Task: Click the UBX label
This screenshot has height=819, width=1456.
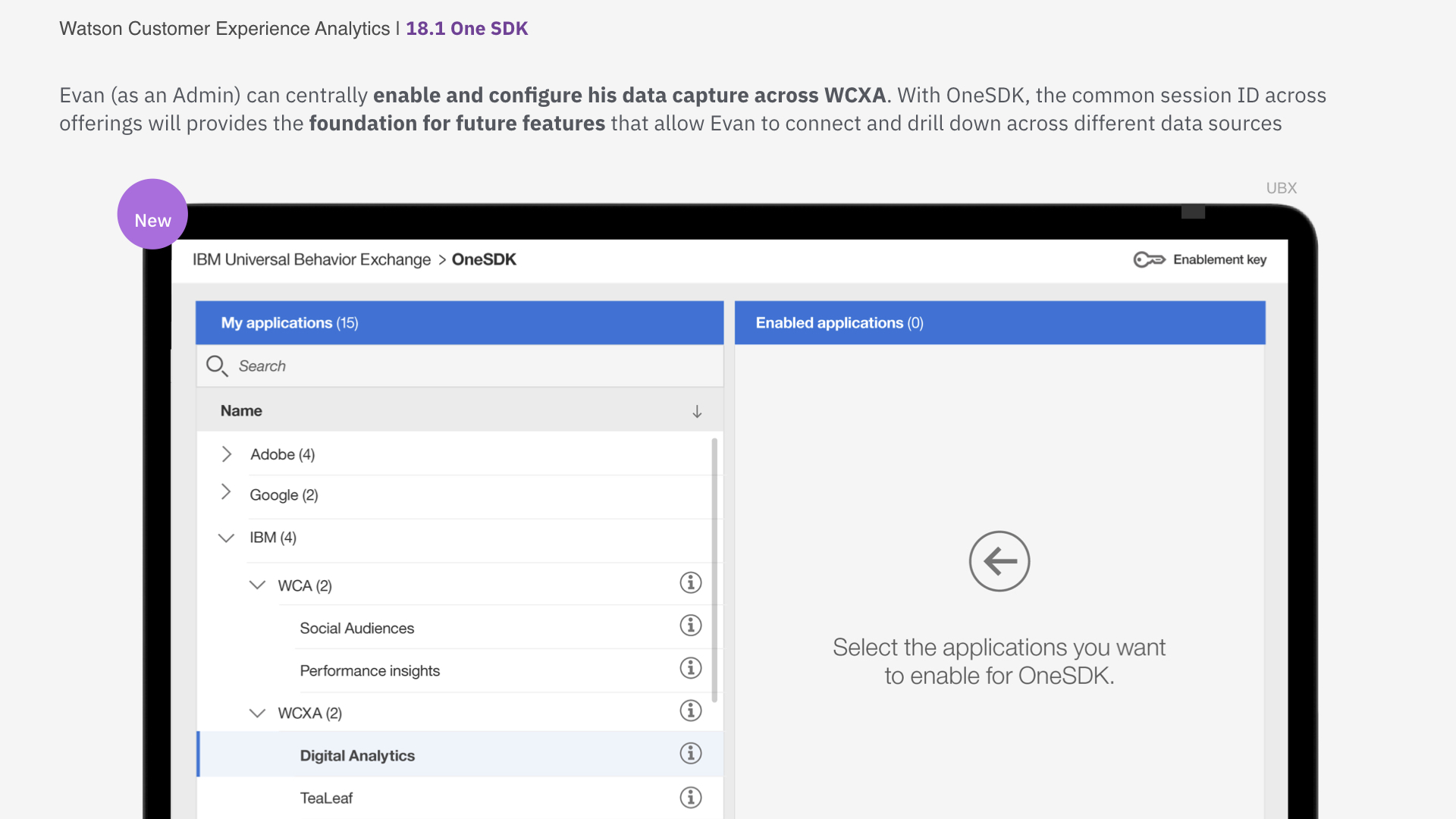Action: coord(1281,188)
